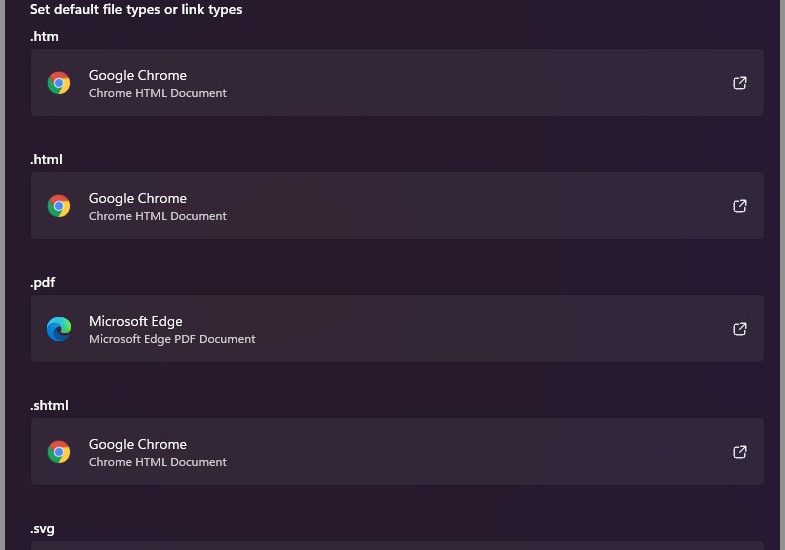
Task: Click the .htm file type label
Action: click(x=45, y=37)
